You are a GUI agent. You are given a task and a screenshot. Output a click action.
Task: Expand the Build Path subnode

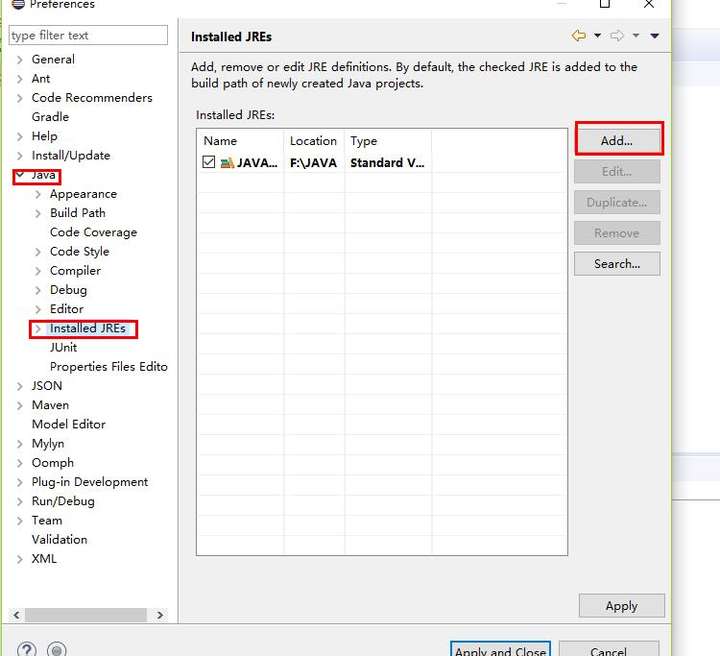[x=38, y=213]
